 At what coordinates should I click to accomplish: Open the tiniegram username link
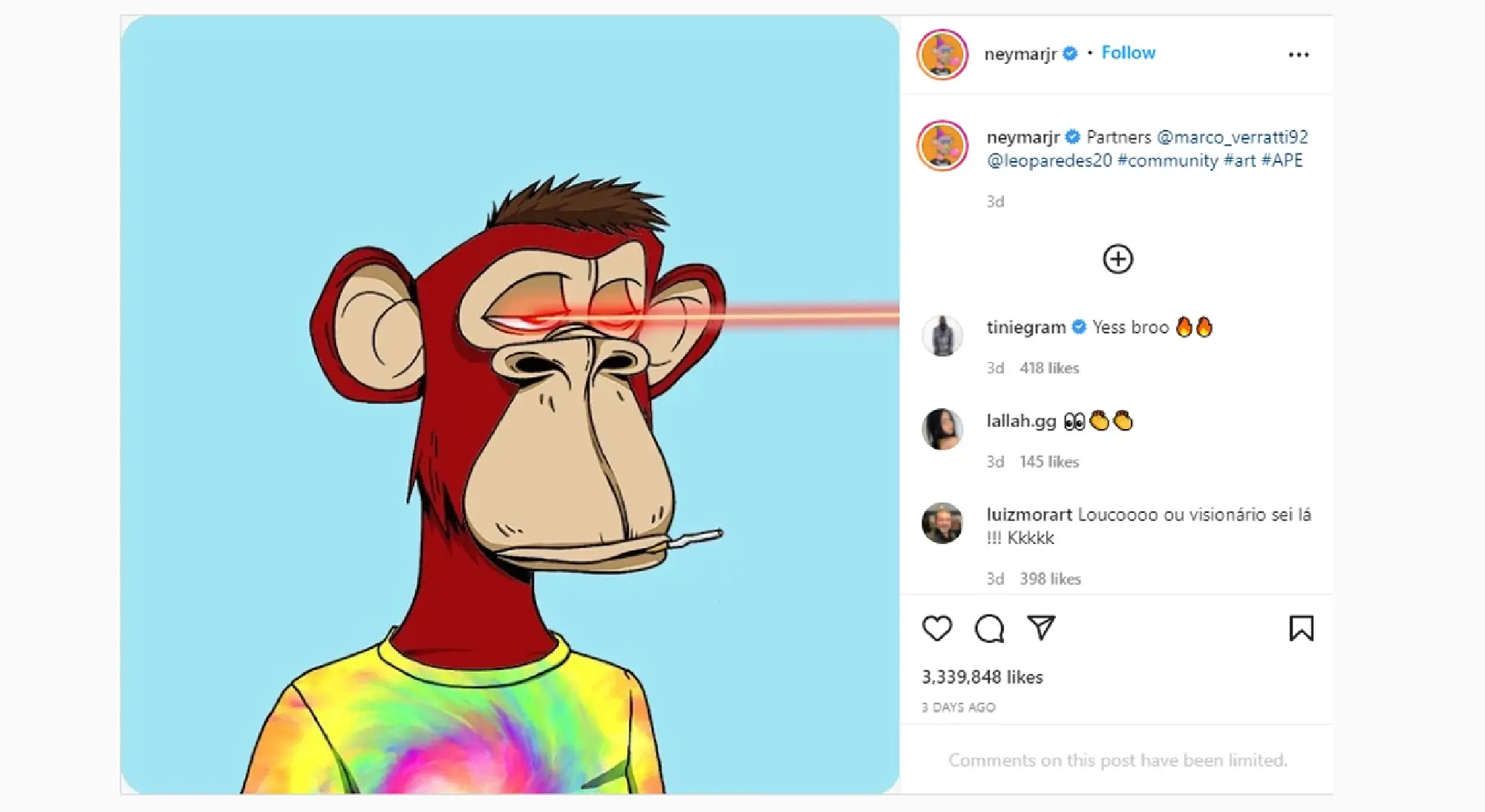point(1025,327)
